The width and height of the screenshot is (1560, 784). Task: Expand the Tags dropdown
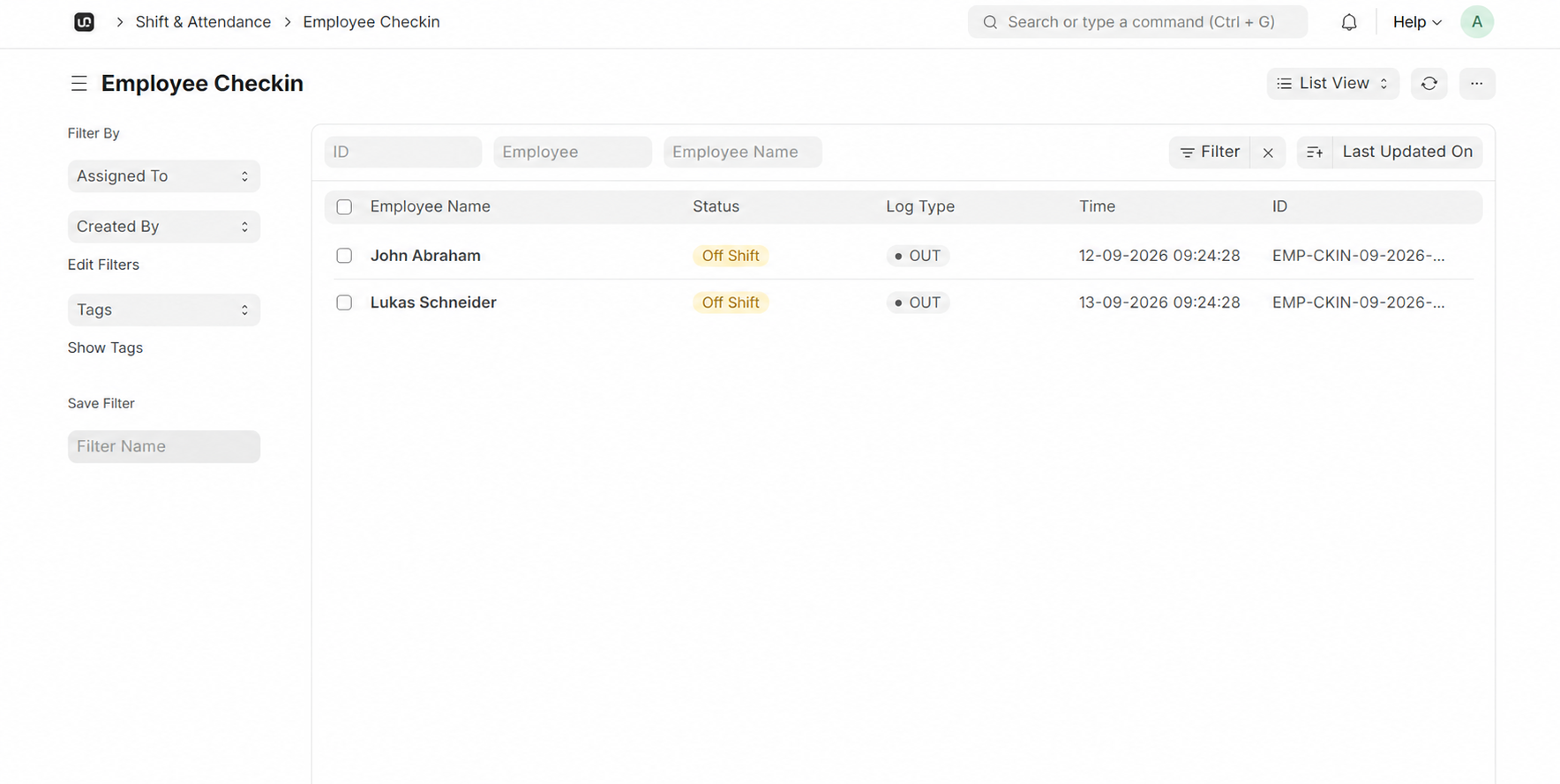pyautogui.click(x=164, y=310)
